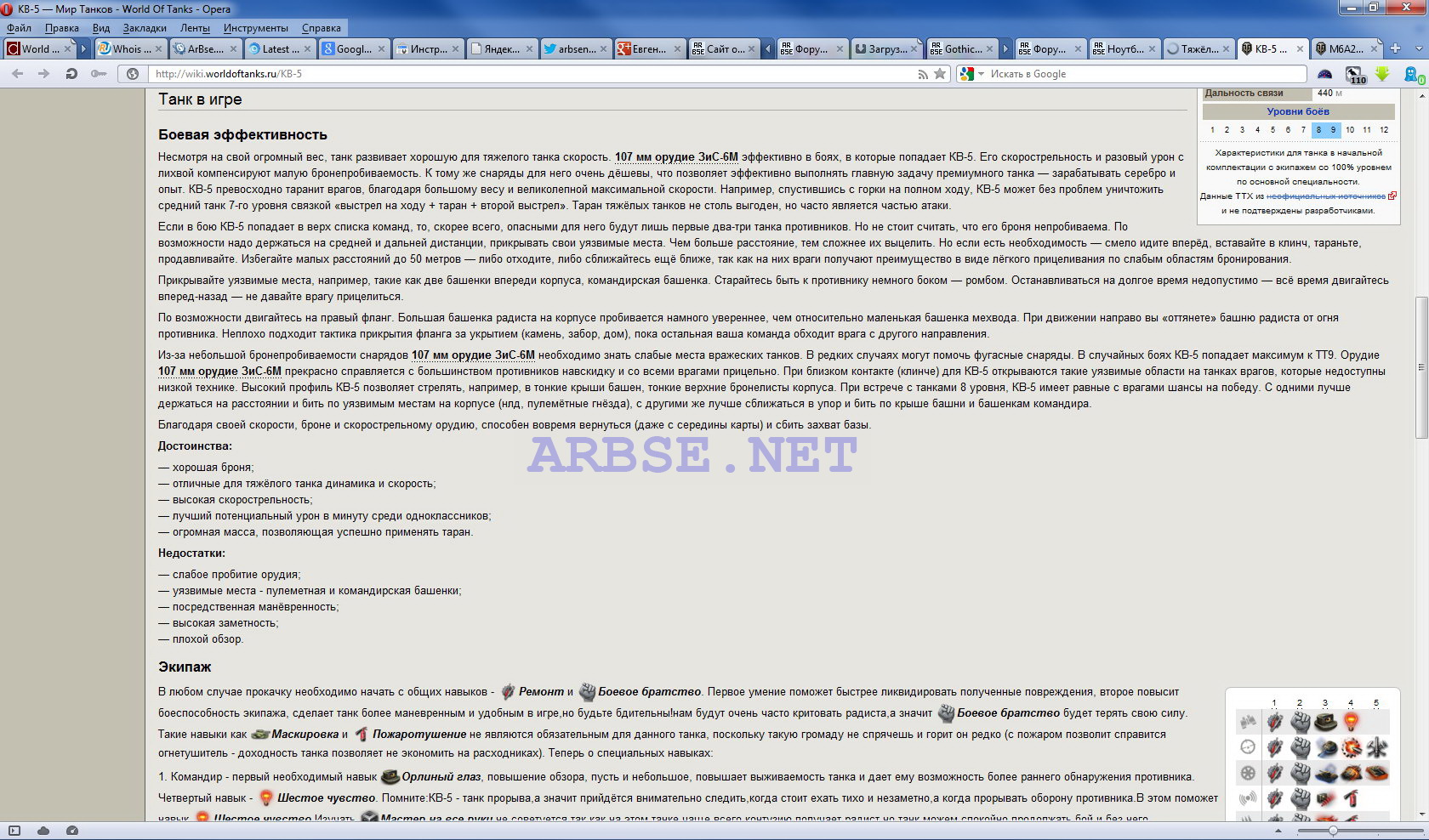Viewport: 1429px width, 840px height.
Task: Open the new tab plus button
Action: pyautogui.click(x=1395, y=48)
